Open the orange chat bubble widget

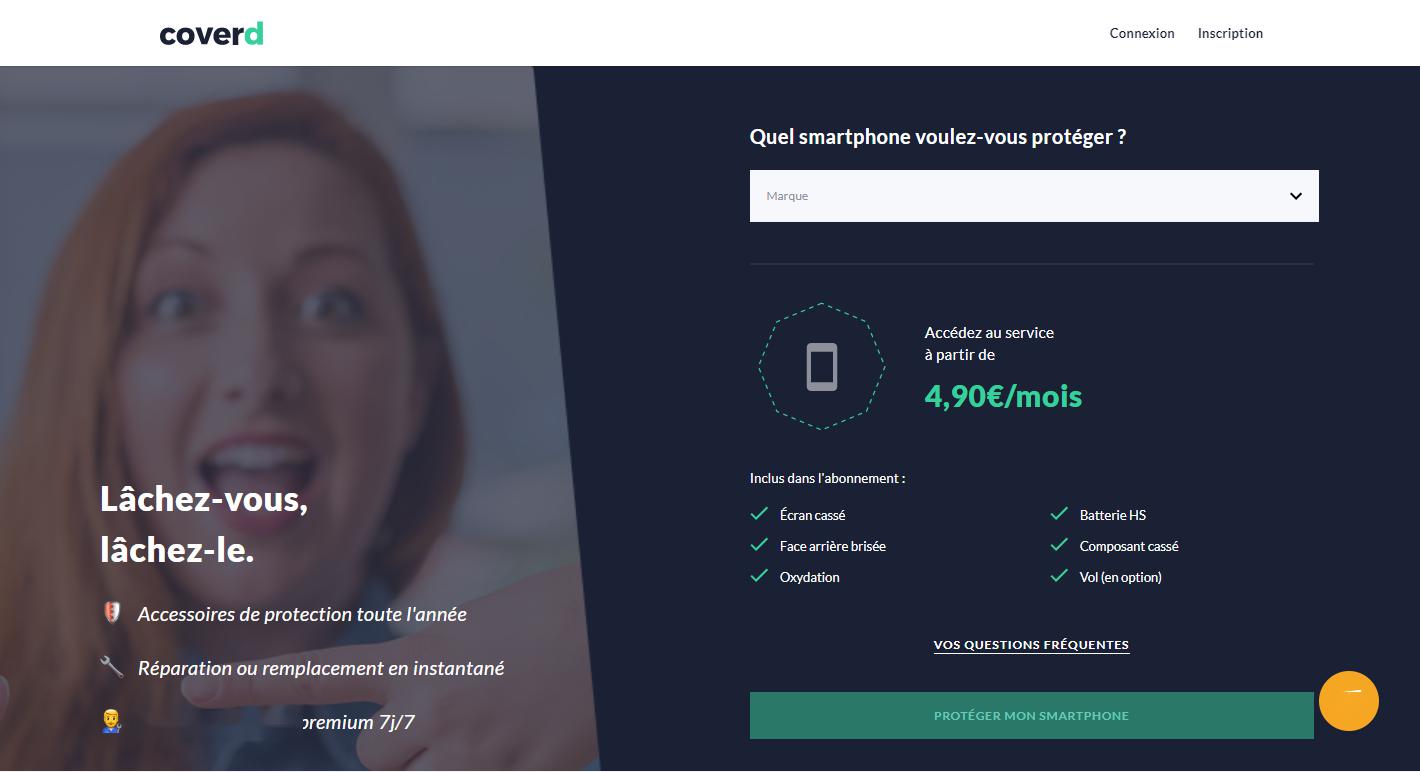click(x=1348, y=701)
